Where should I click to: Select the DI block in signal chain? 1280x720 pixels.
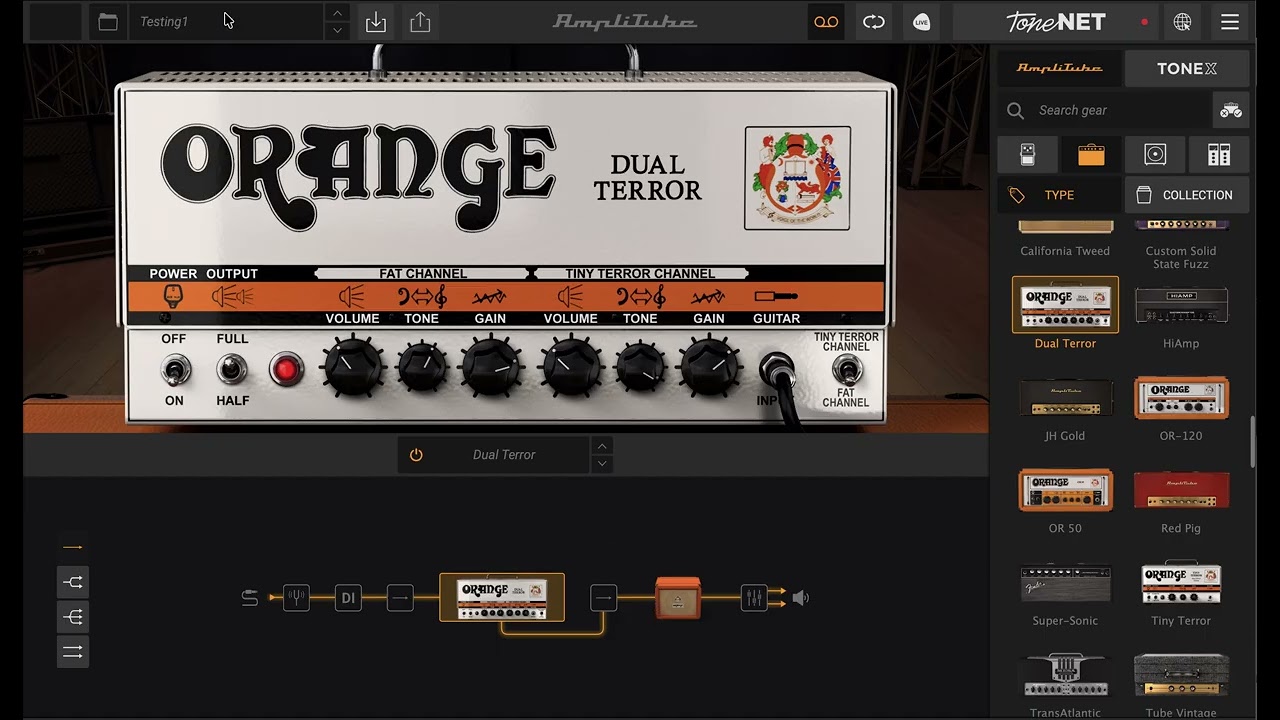pyautogui.click(x=348, y=598)
